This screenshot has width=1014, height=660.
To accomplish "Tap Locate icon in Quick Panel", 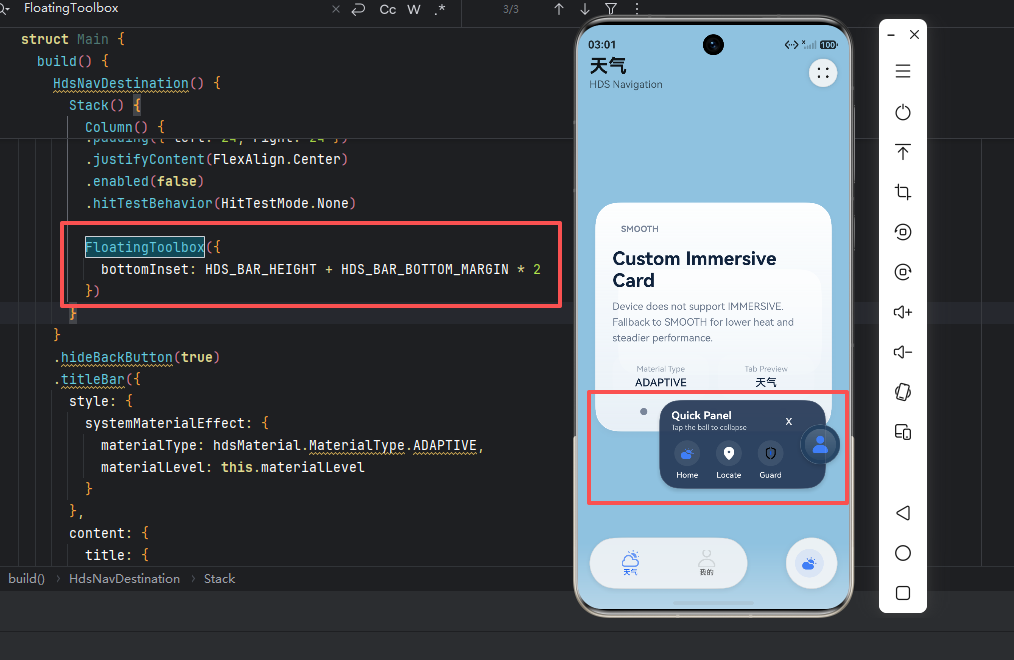I will [x=729, y=454].
